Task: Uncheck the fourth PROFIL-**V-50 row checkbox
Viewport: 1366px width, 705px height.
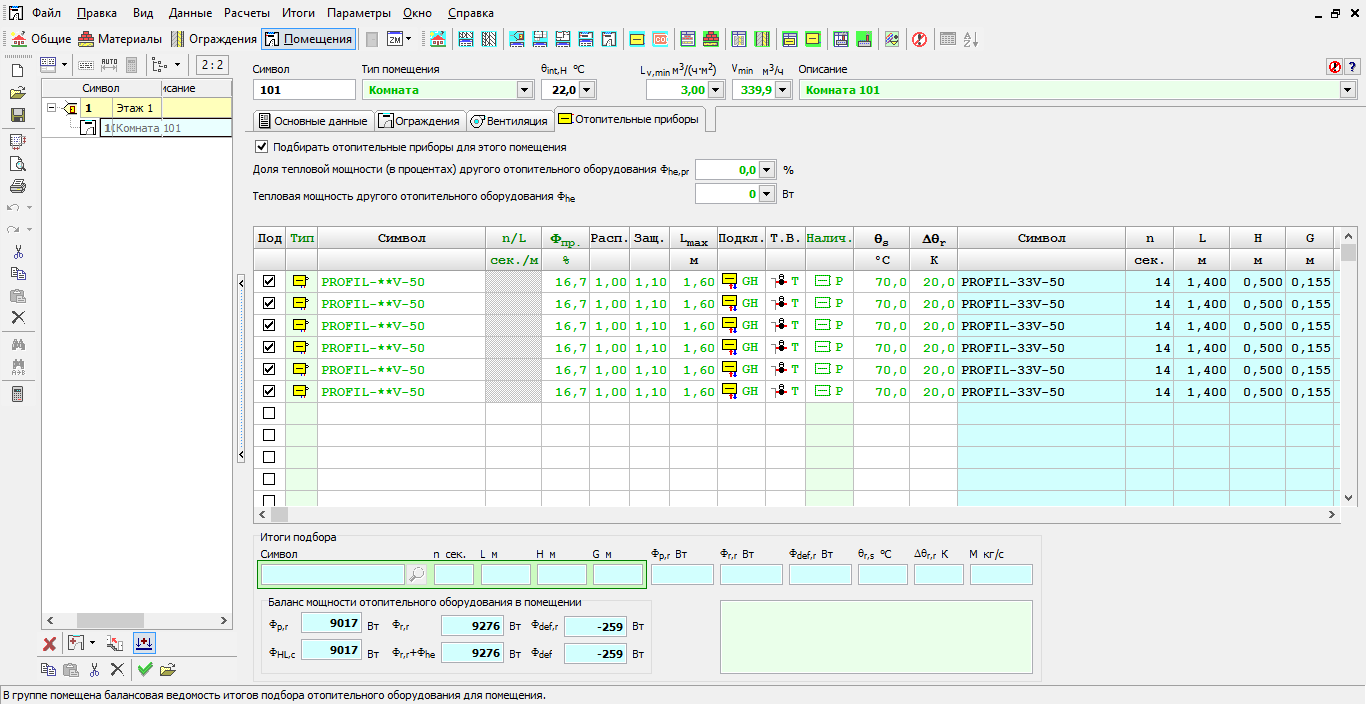Action: (268, 348)
